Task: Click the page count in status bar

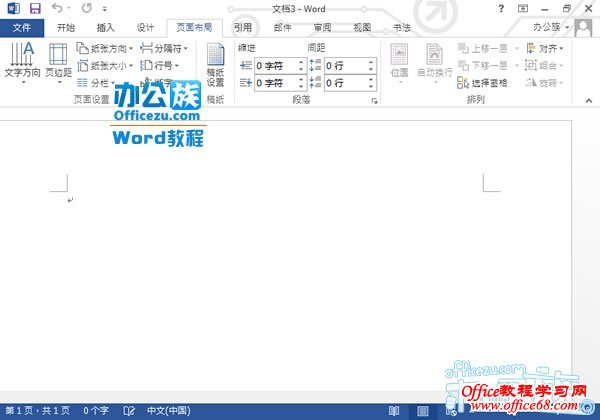Action: pos(38,411)
